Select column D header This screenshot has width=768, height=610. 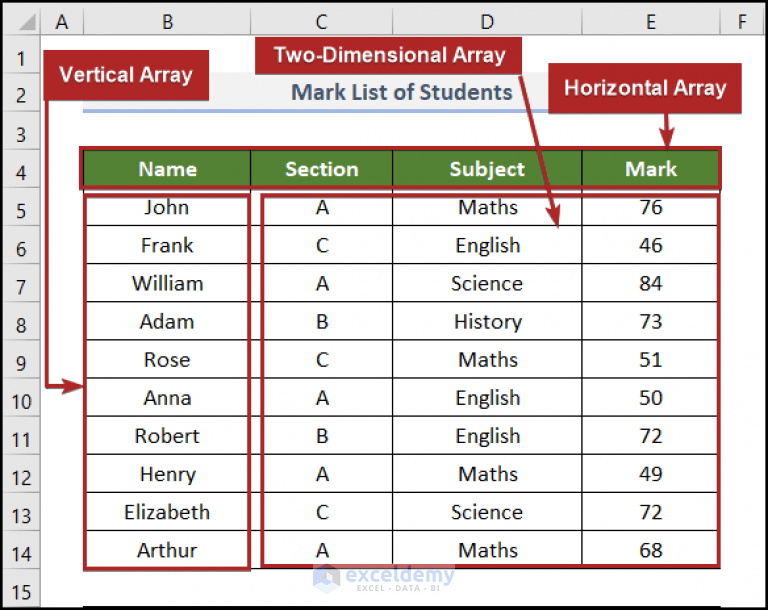487,22
